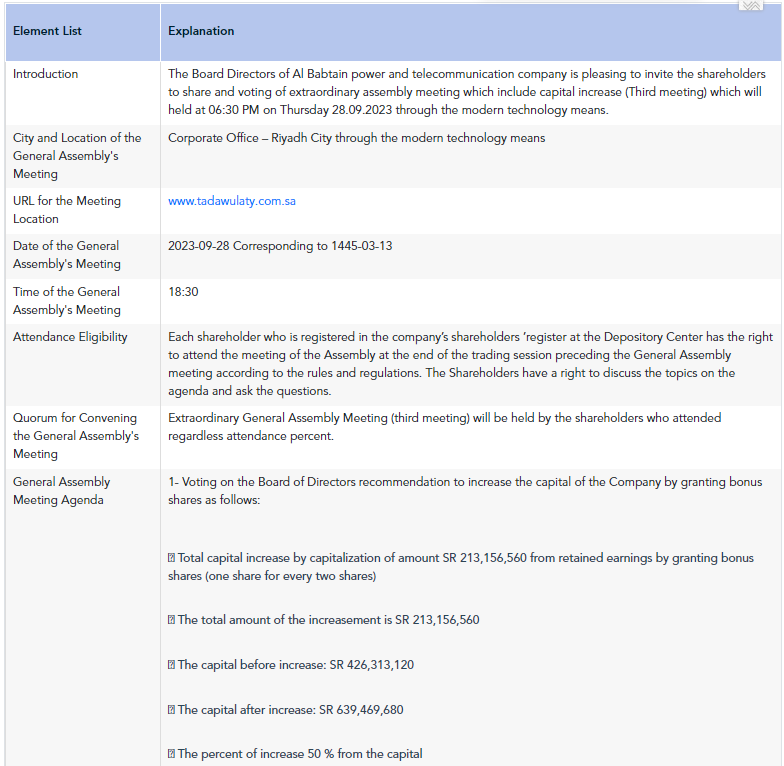Image resolution: width=784 pixels, height=766 pixels.
Task: Click "The capital before increase: SR 426,313,120" line
Action: 291,665
